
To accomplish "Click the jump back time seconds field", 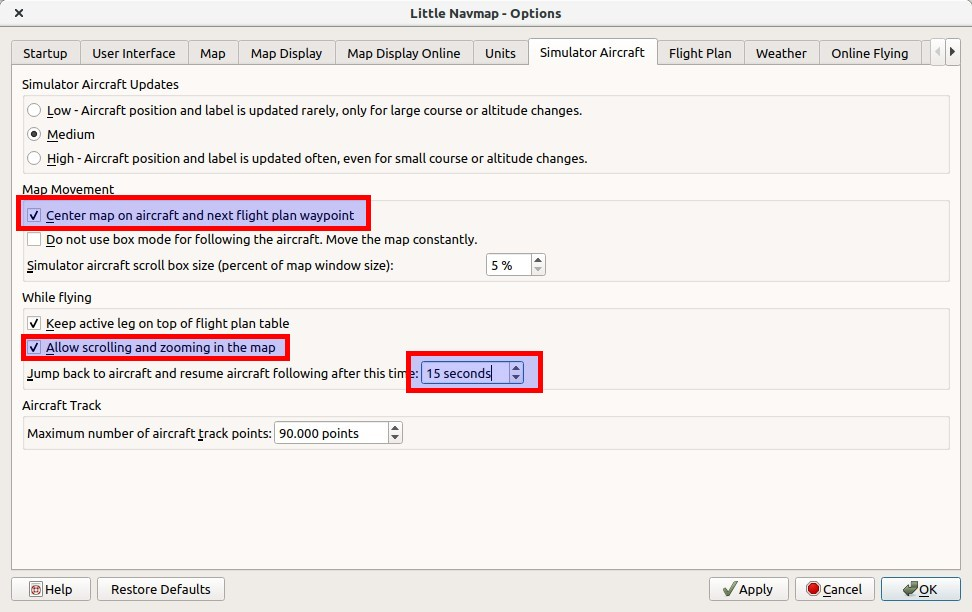I will point(465,373).
